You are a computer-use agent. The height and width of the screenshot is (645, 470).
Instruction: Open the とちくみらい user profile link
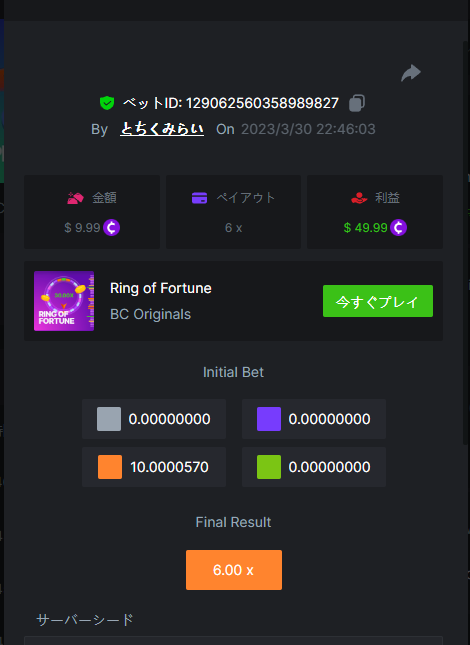pos(162,129)
